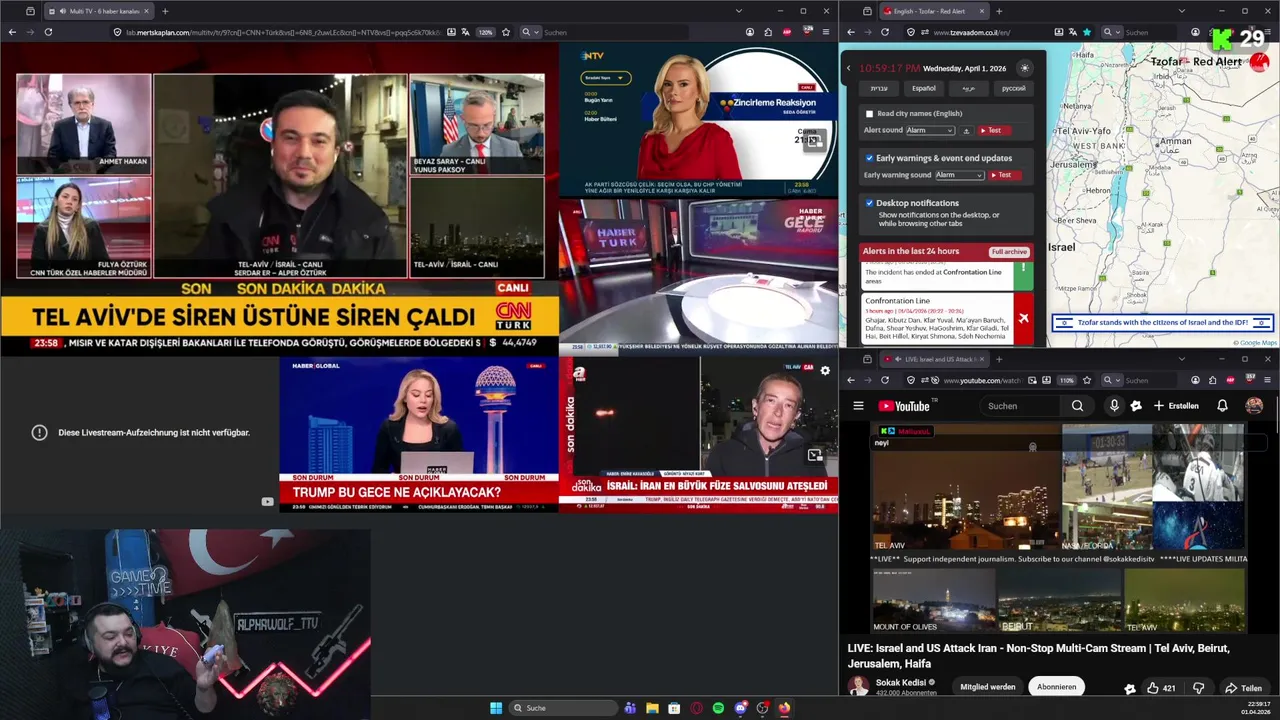Image resolution: width=1280 pixels, height=720 pixels.
Task: Click Teilen share button
Action: point(1243,688)
